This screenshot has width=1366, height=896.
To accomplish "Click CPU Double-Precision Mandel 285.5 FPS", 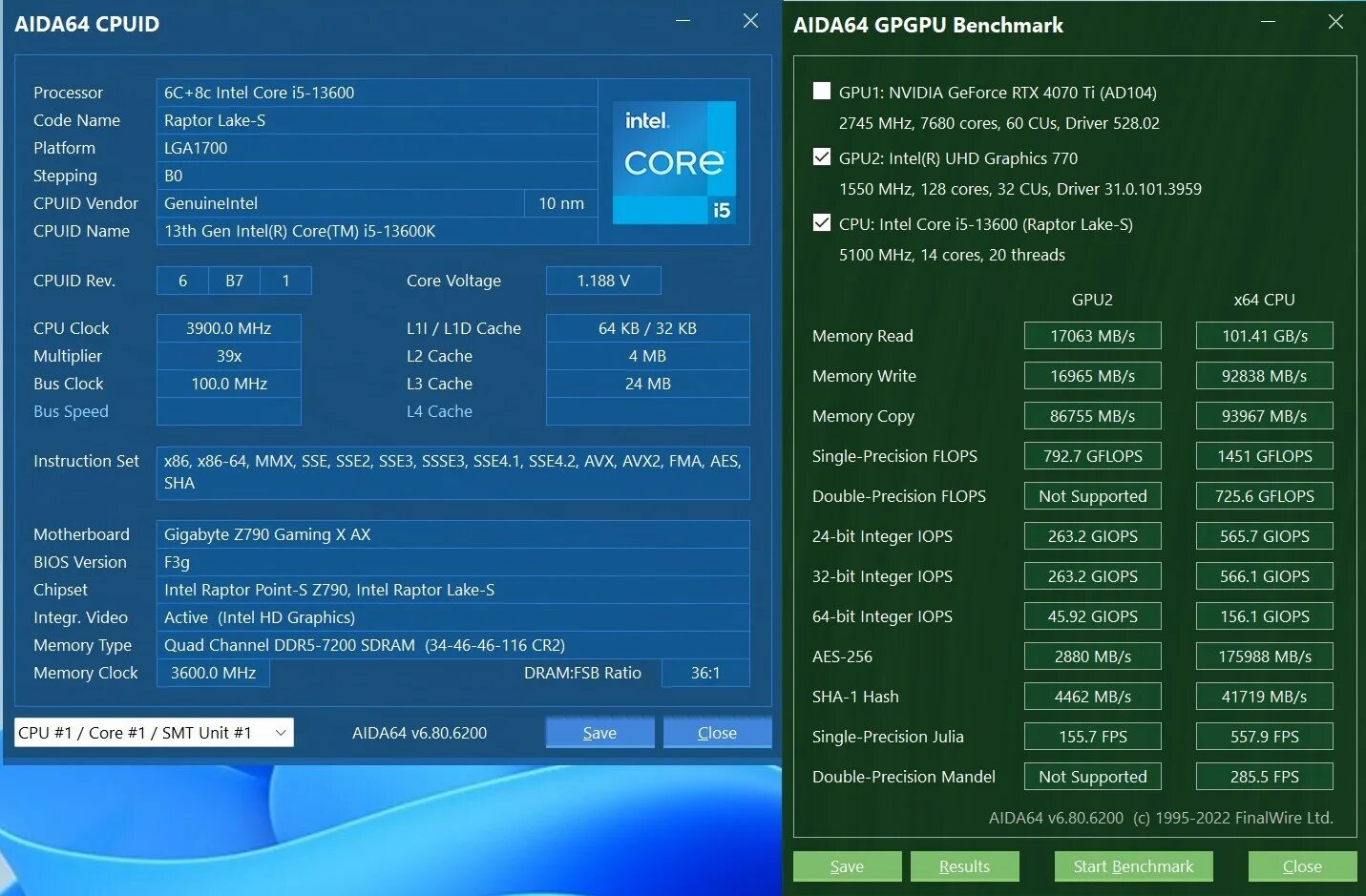I will (1264, 777).
